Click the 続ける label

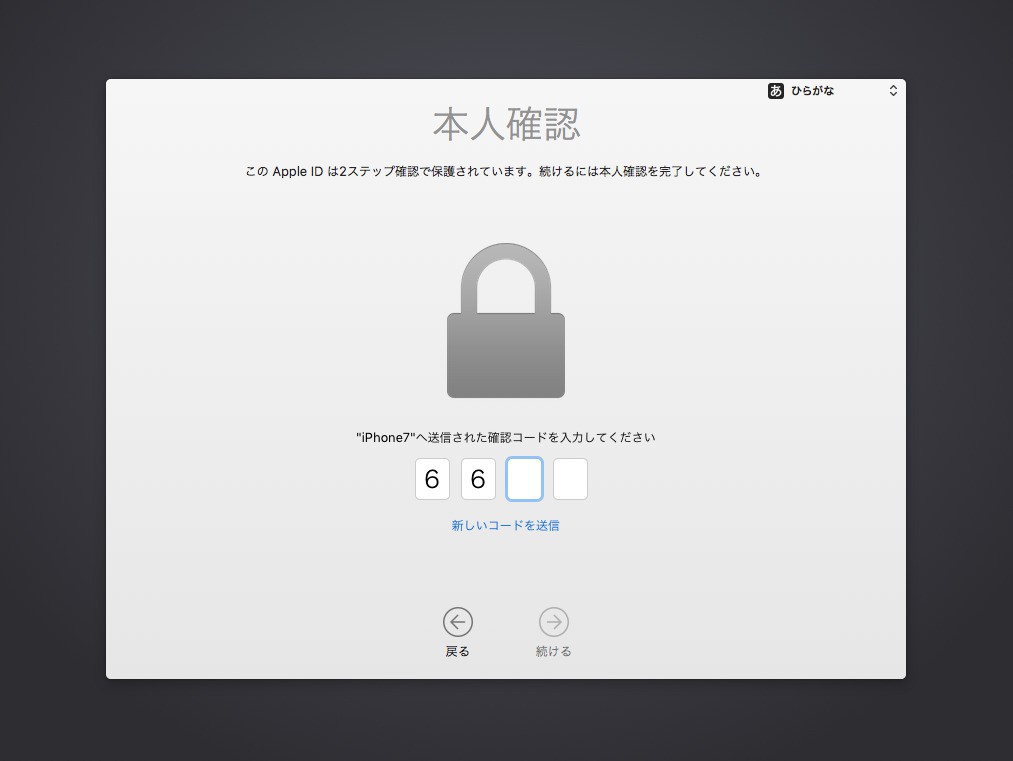(x=554, y=651)
